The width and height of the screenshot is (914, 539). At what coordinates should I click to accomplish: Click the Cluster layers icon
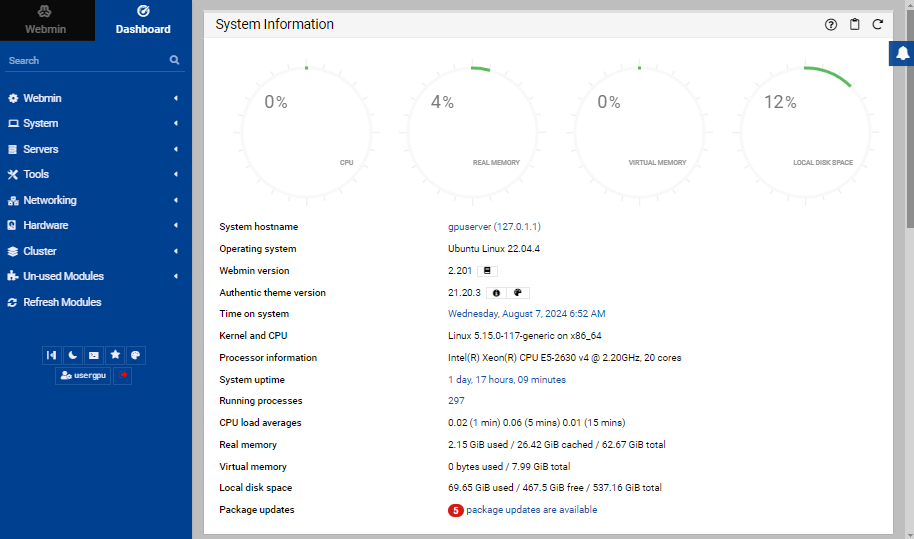[x=13, y=251]
